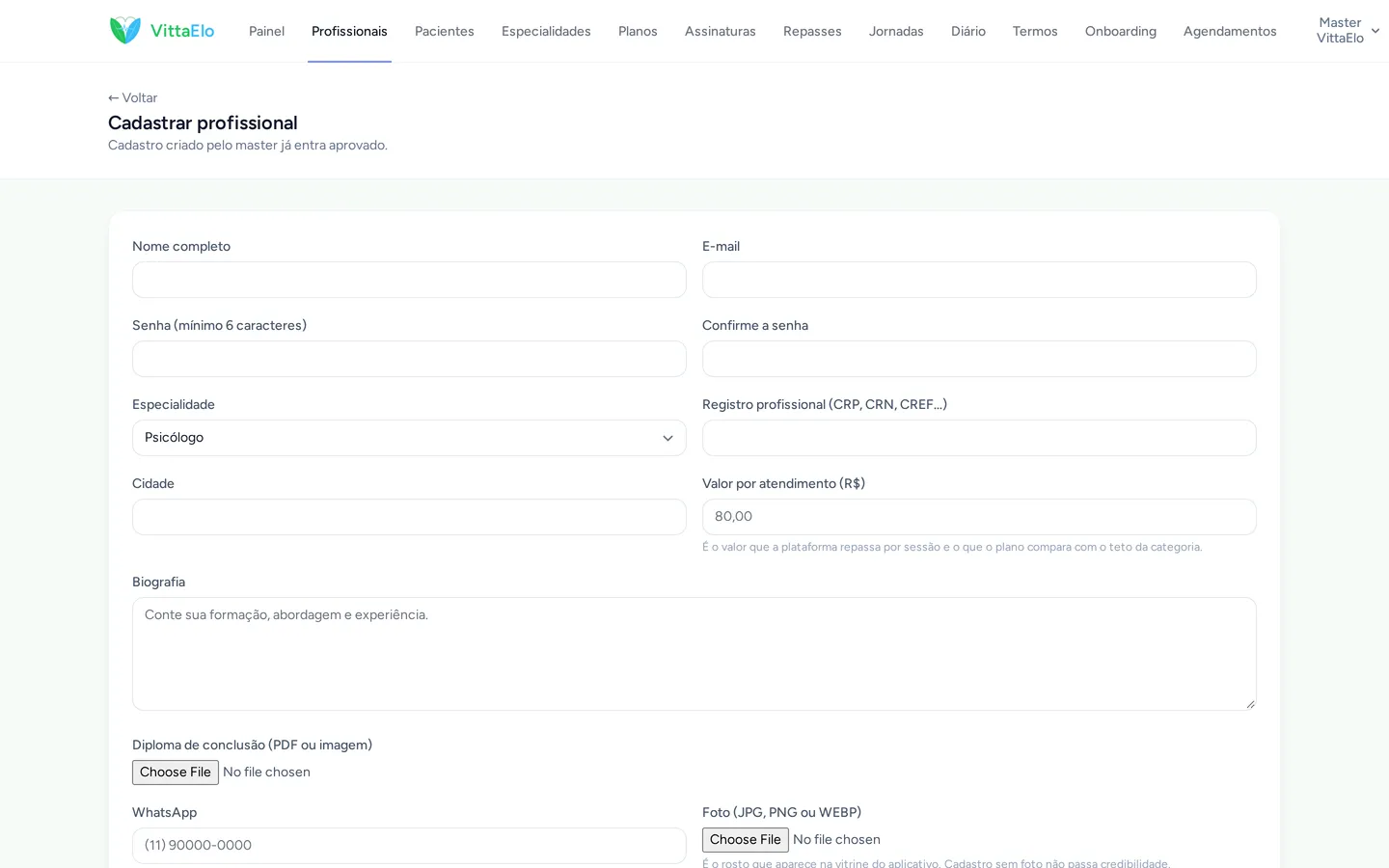Select the Repasses tab
This screenshot has width=1389, height=868.
(x=812, y=31)
